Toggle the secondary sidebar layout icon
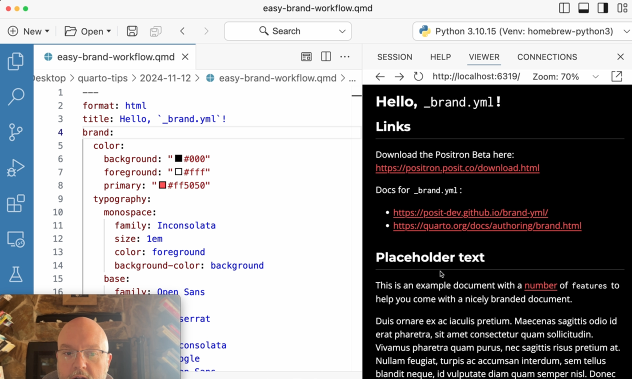Screen dimensions: 632x379 click(x=603, y=8)
